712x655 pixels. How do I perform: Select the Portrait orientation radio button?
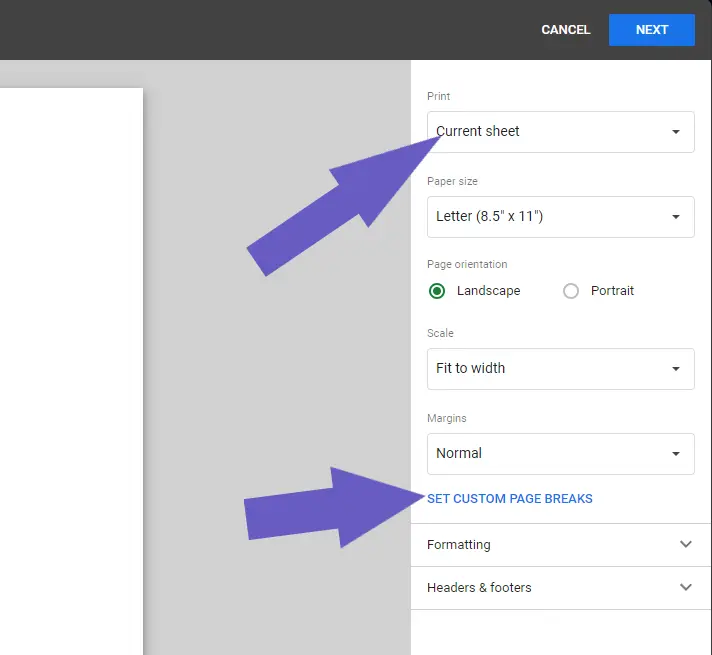(571, 291)
